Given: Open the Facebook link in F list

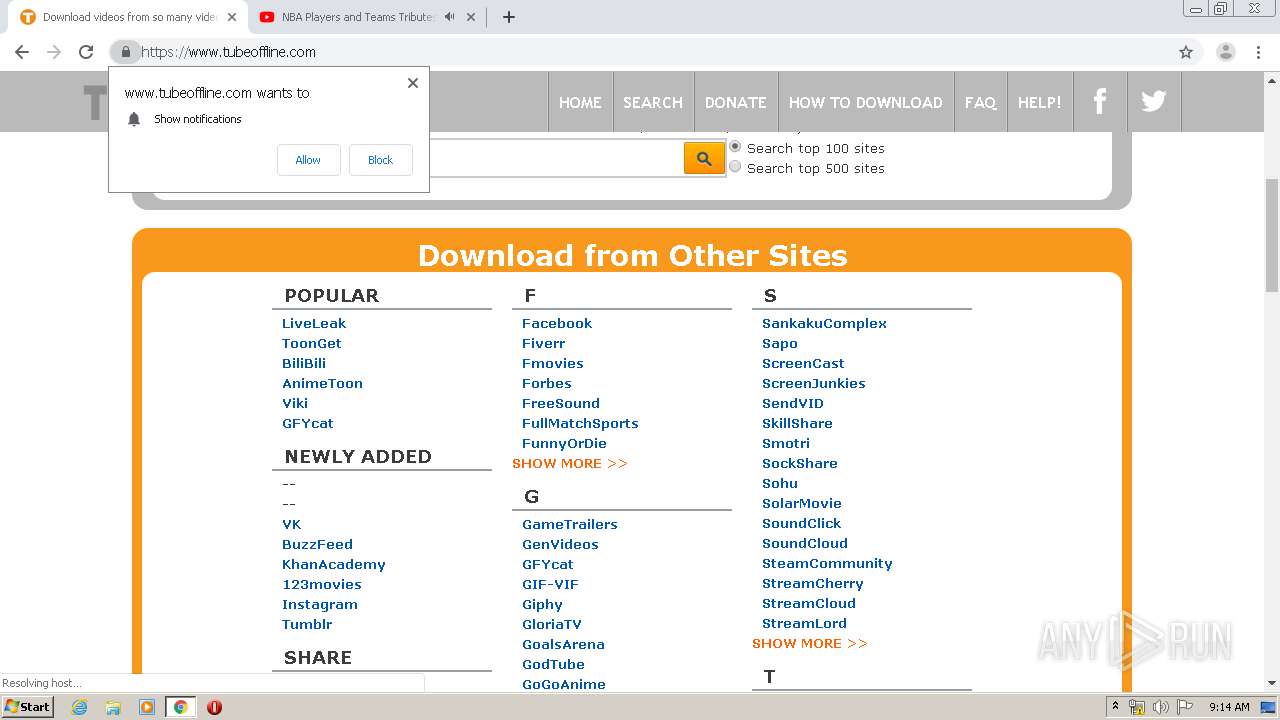Looking at the screenshot, I should 557,323.
